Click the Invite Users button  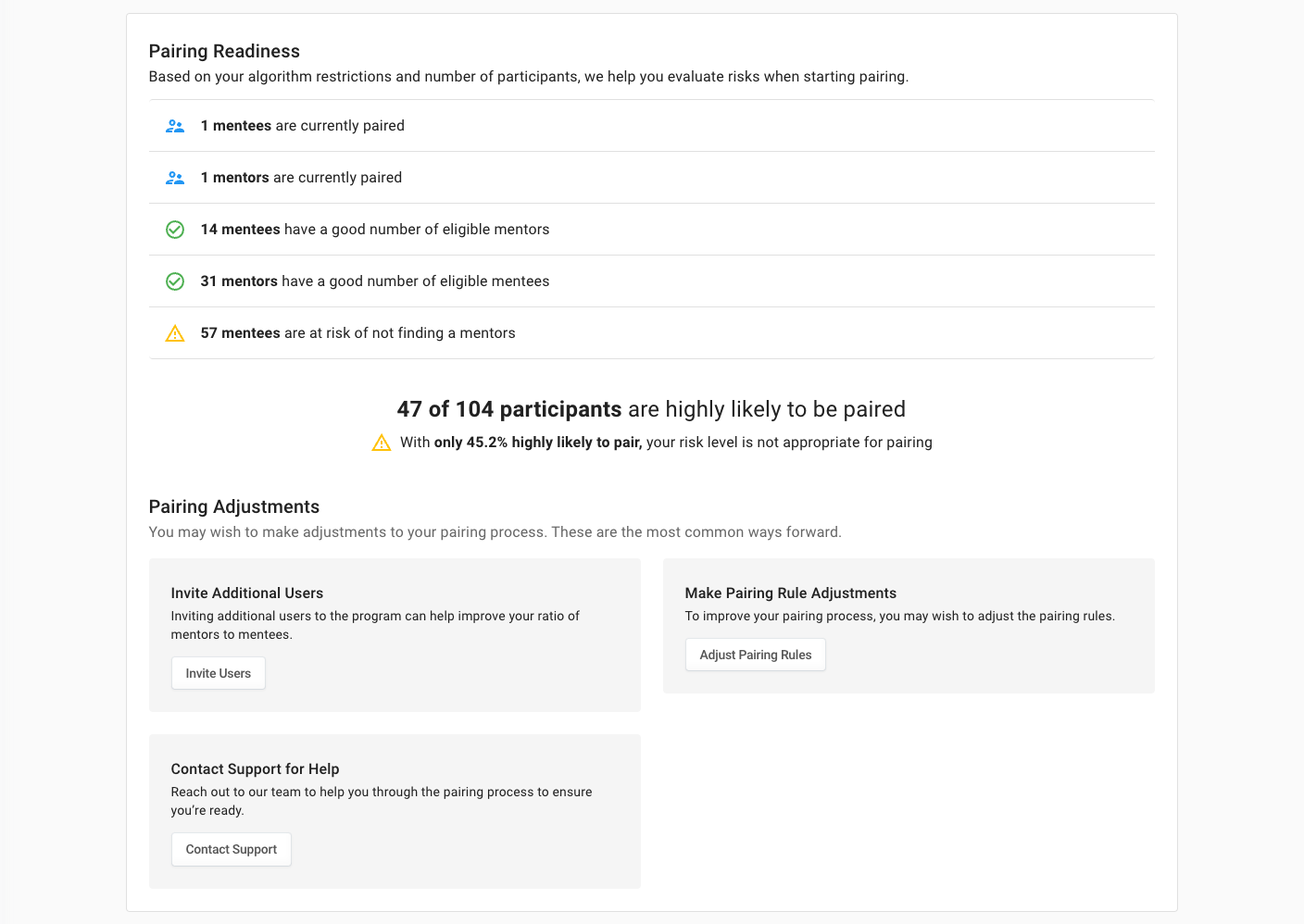(x=218, y=673)
